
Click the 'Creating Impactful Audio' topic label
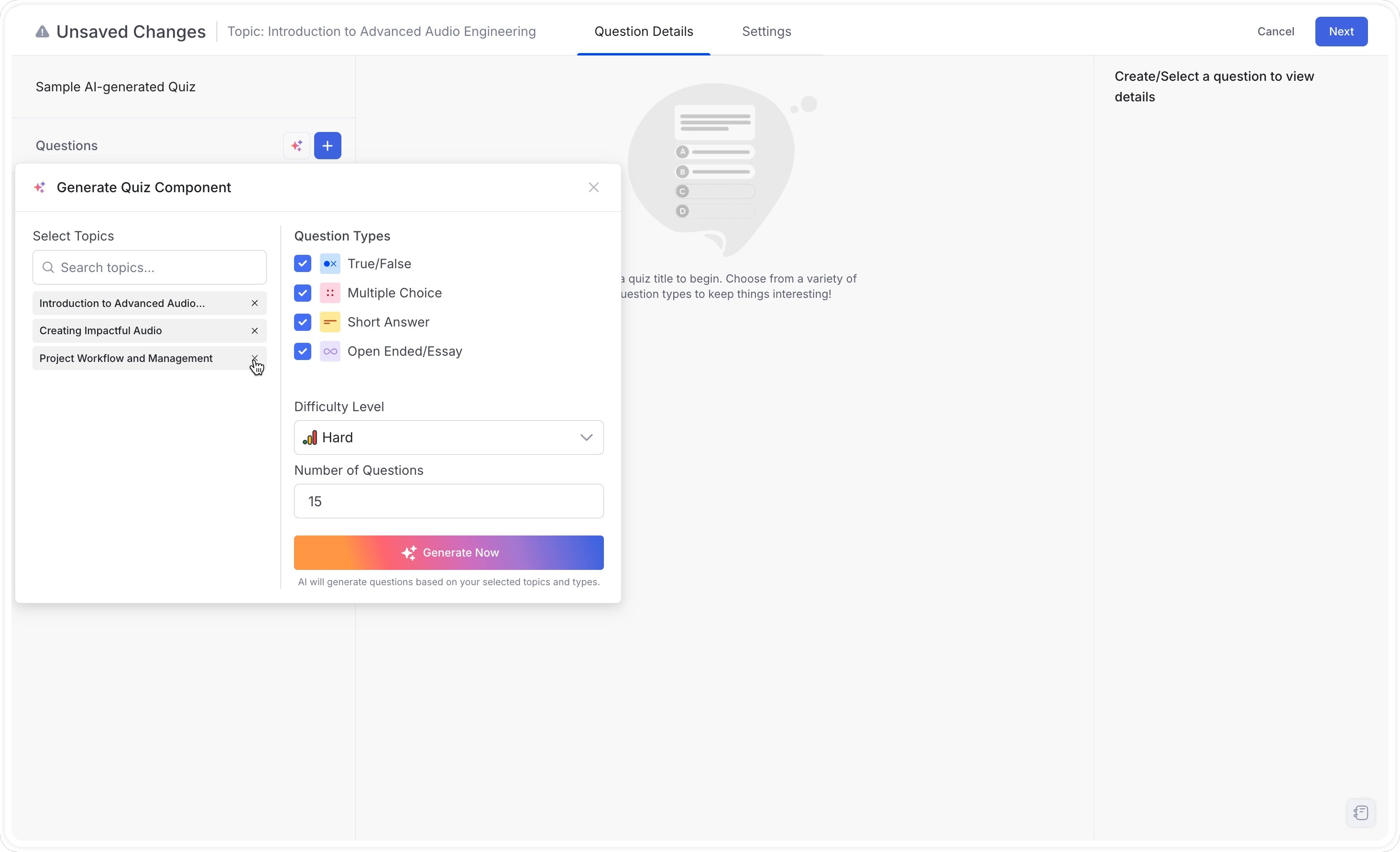100,330
